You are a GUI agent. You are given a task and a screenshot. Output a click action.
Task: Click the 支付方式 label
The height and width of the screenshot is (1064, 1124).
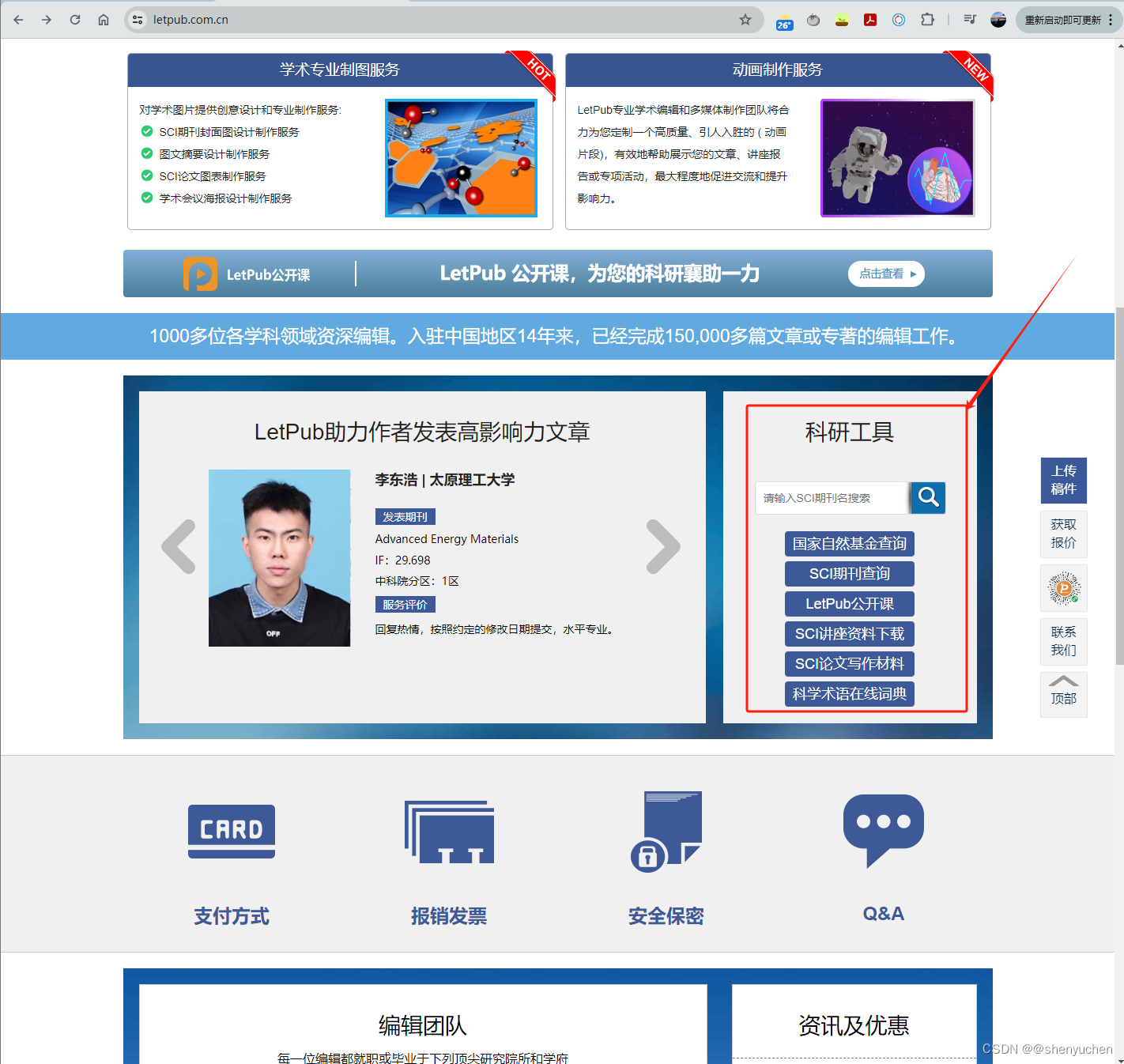[x=232, y=916]
